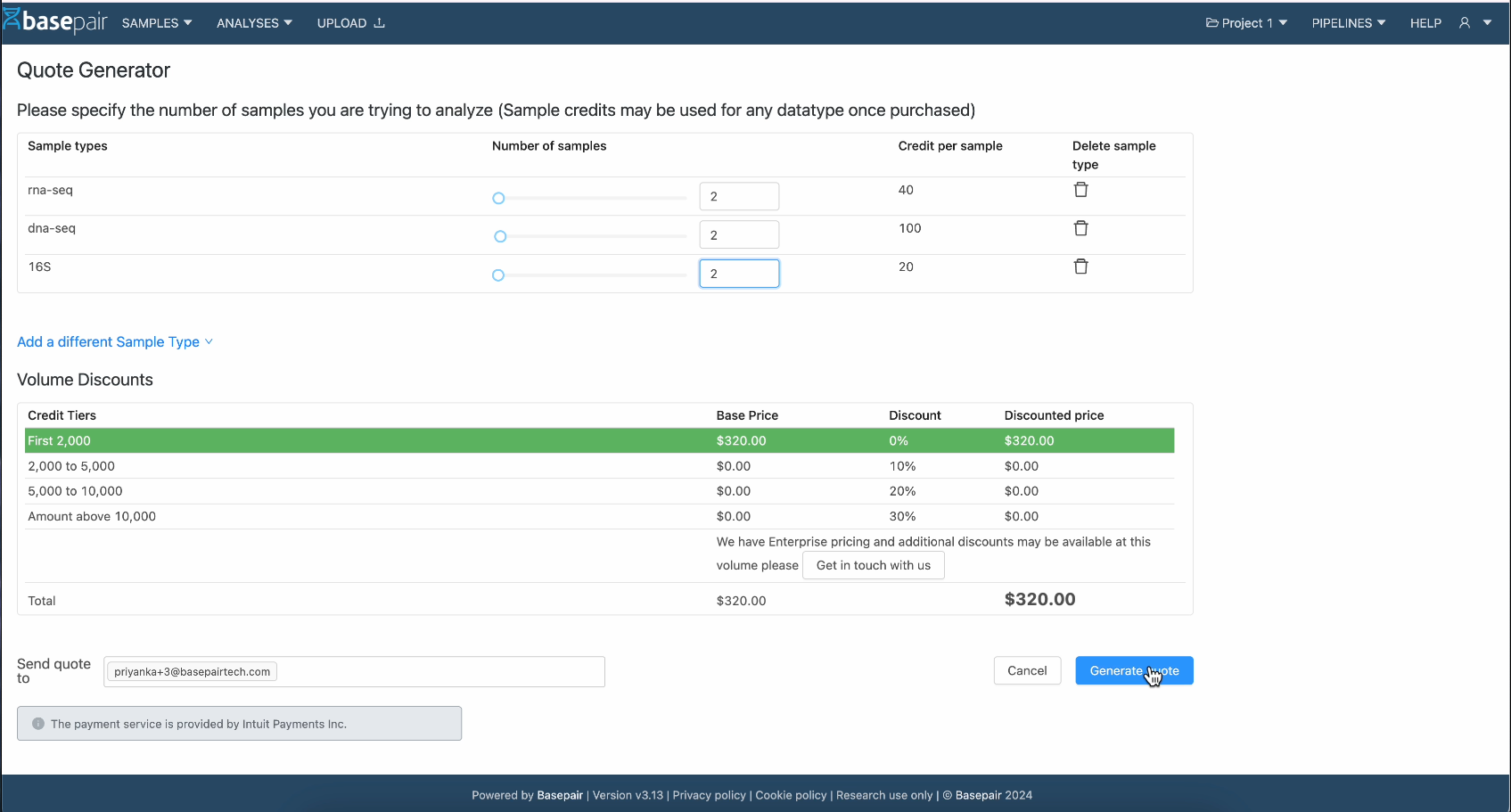1511x812 pixels.
Task: Open the Pipelines dropdown
Action: (1348, 23)
